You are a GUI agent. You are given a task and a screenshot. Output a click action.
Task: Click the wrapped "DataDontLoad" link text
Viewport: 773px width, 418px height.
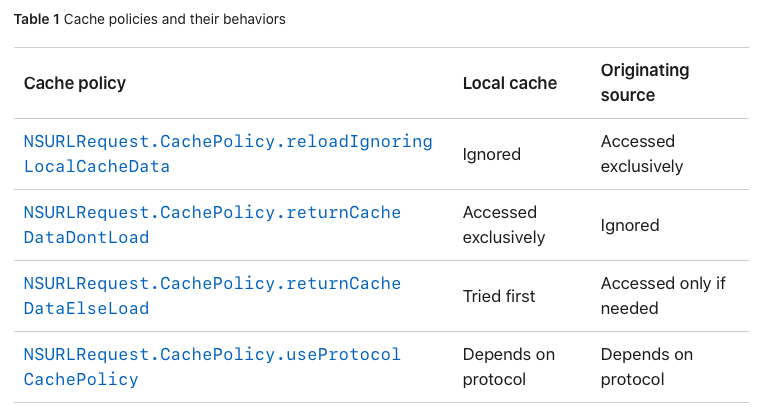(87, 238)
